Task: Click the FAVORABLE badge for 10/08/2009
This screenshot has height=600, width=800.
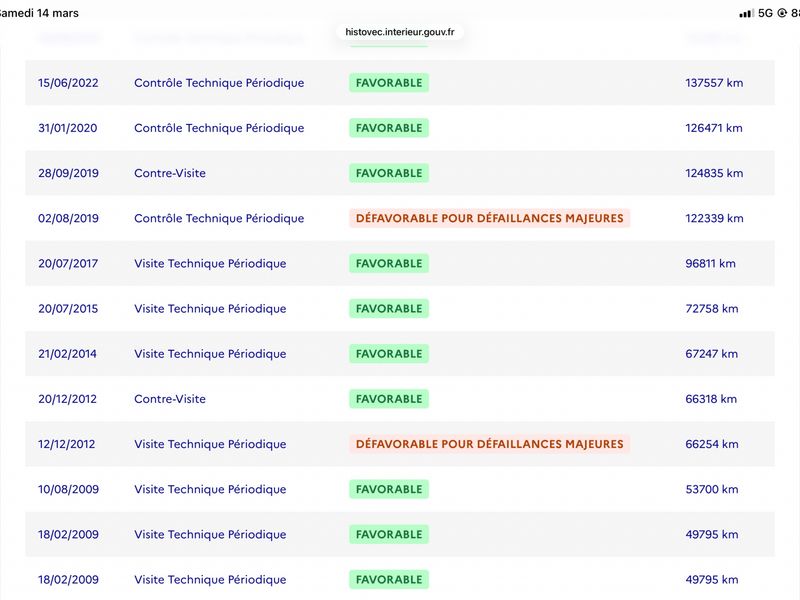Action: (389, 489)
